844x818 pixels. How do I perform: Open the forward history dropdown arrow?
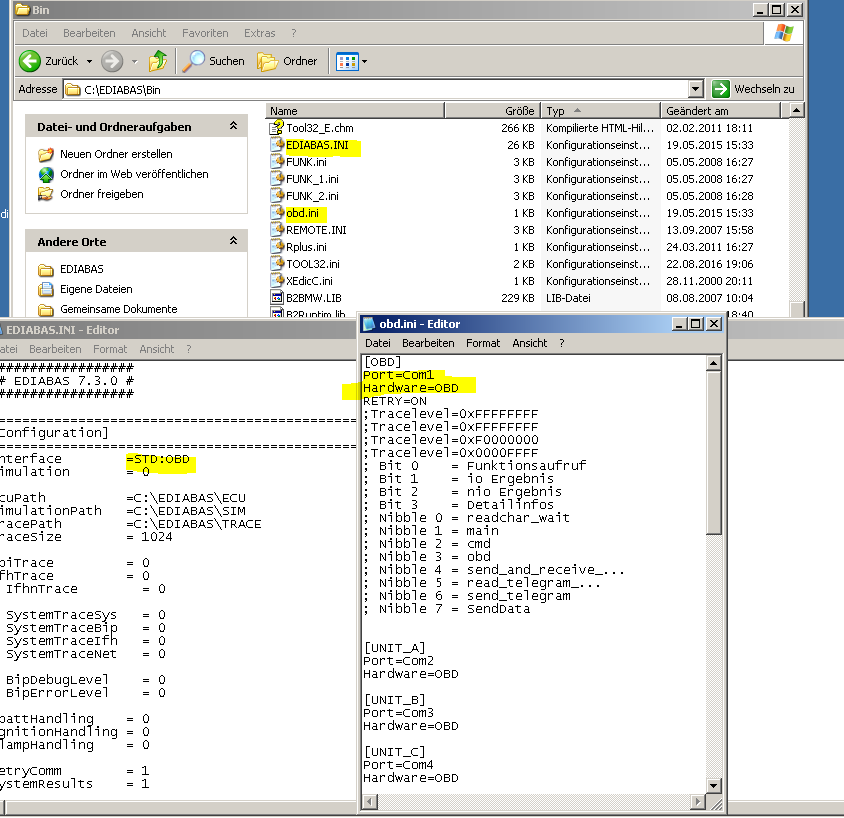(135, 61)
